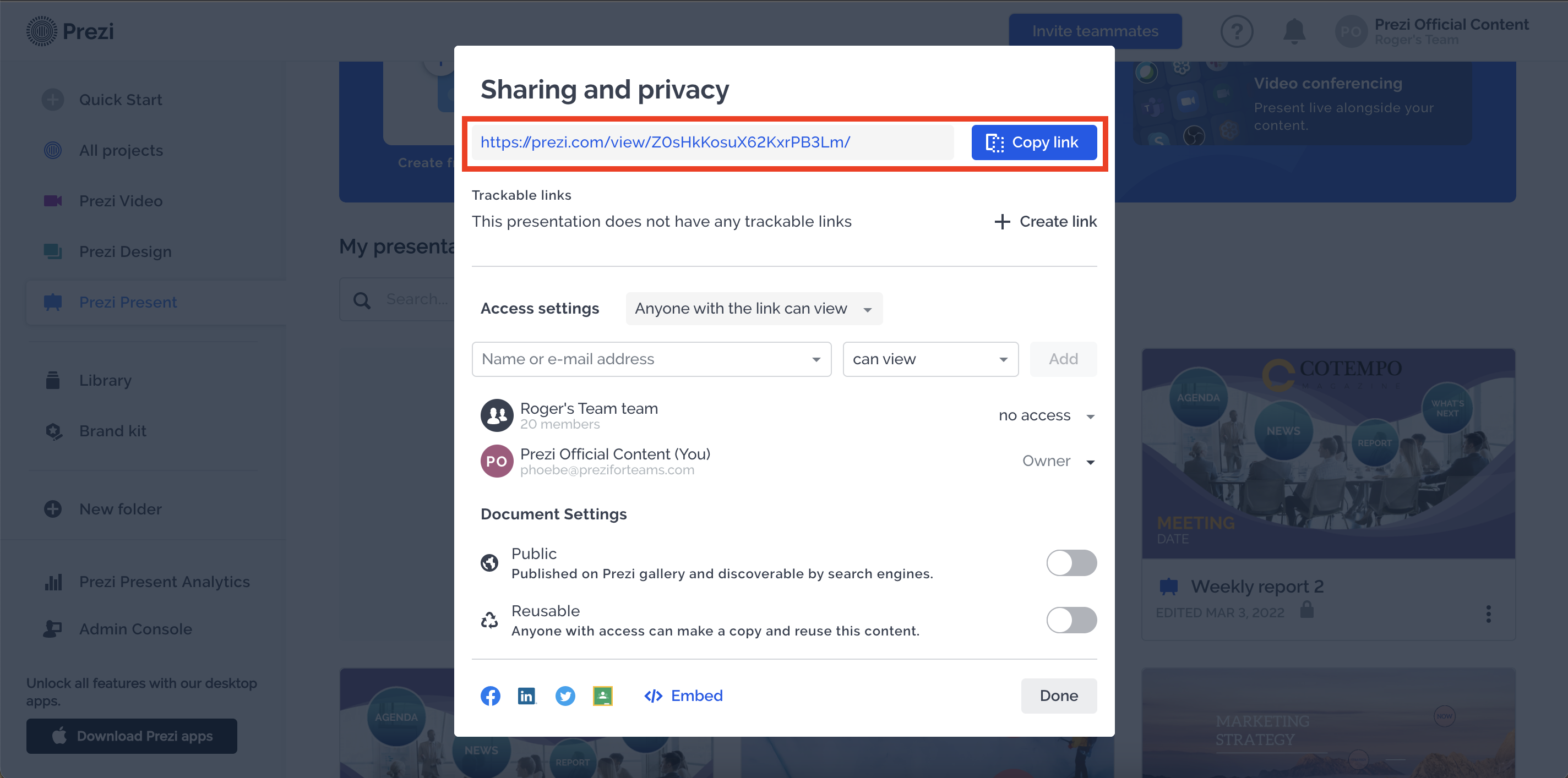Click the Copy link button
1568x778 pixels.
click(x=1033, y=143)
